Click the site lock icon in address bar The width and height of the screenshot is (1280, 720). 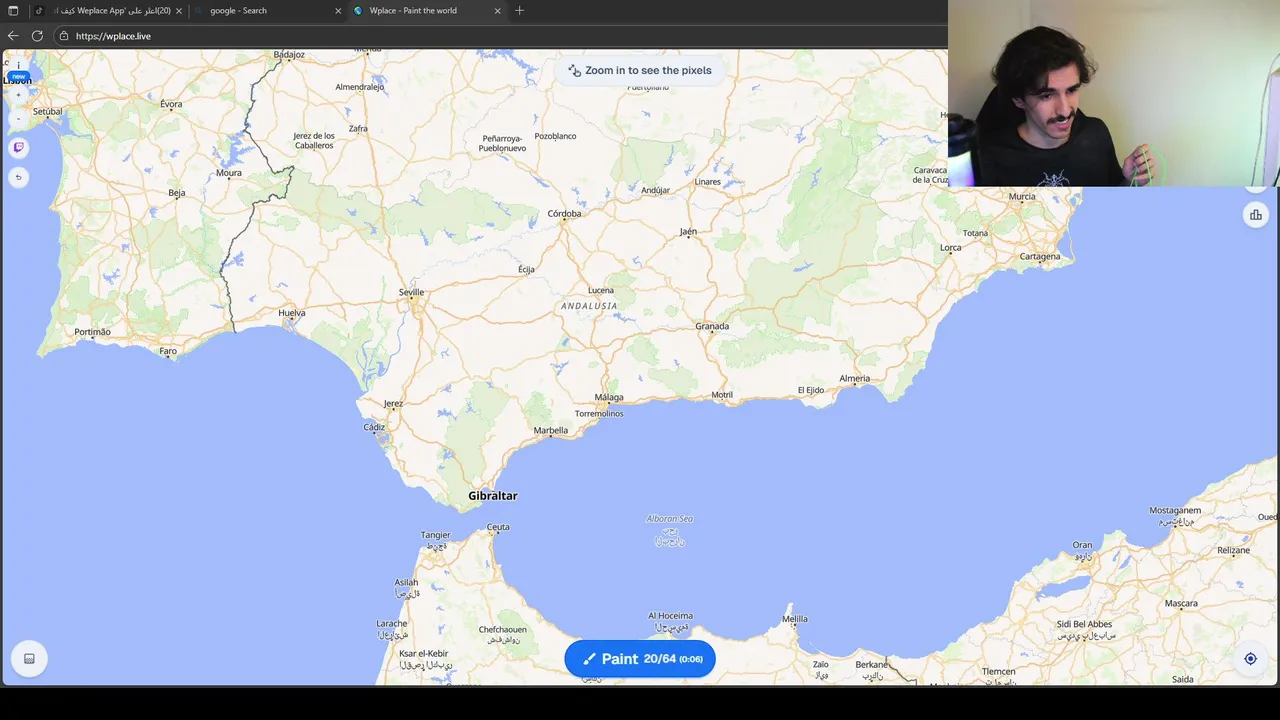click(64, 36)
